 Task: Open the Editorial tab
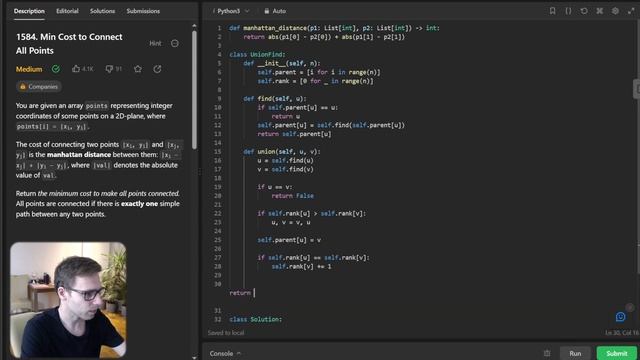point(67,11)
